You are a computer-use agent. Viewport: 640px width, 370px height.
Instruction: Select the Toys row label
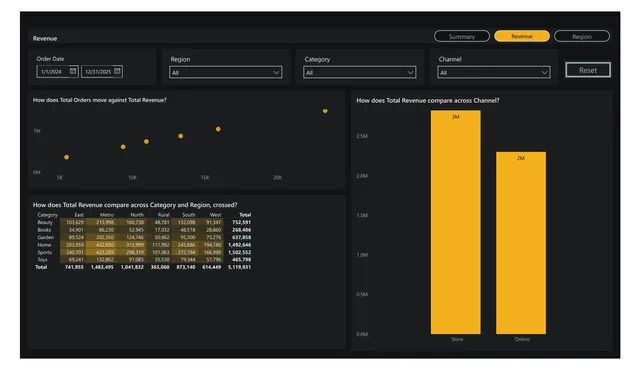pyautogui.click(x=42, y=259)
